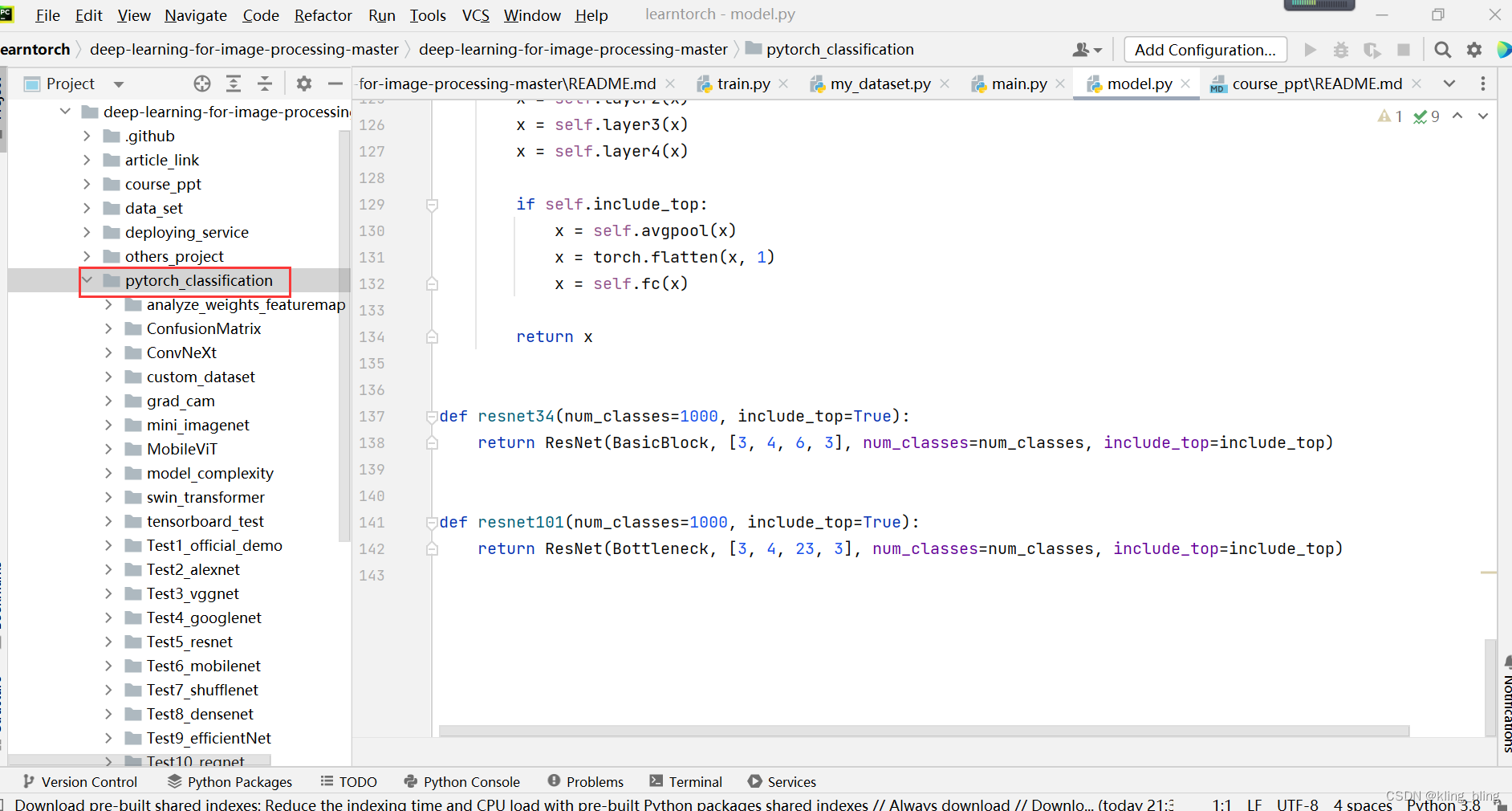Click Add Configuration button
The width and height of the screenshot is (1512, 811).
click(x=1205, y=50)
